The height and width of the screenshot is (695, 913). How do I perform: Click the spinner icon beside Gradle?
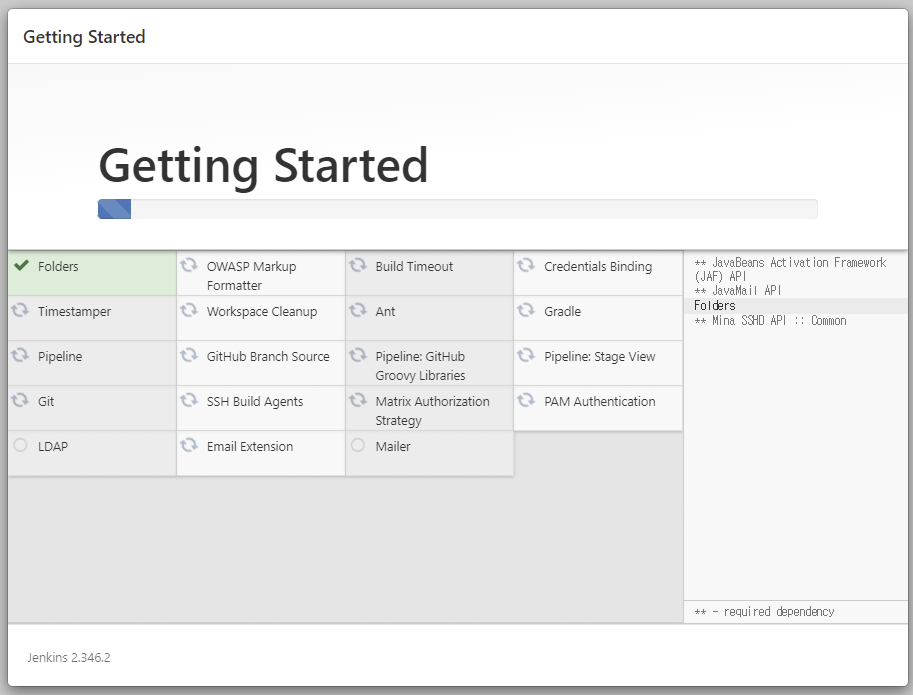(526, 310)
